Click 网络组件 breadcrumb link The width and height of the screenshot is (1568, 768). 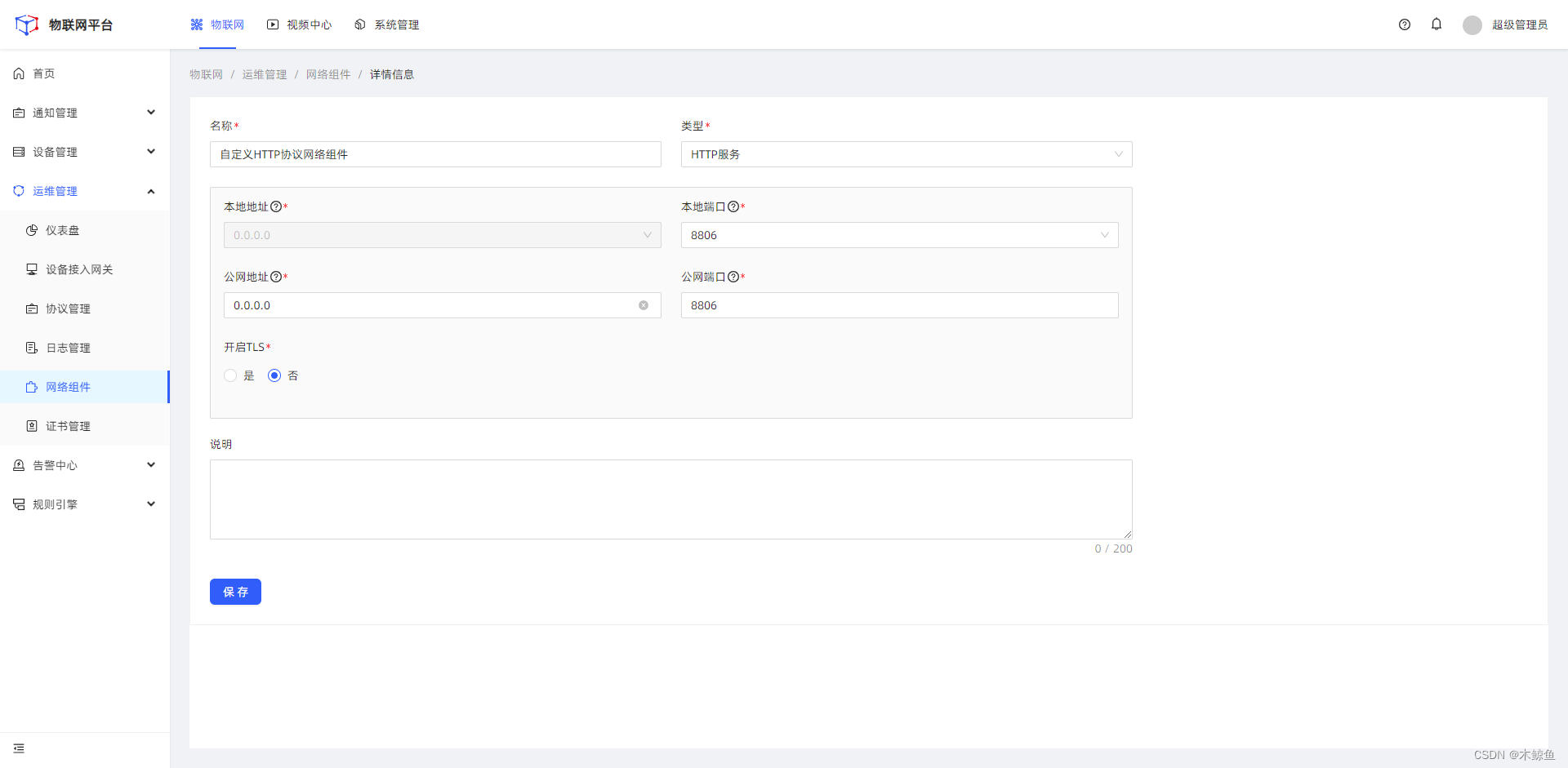tap(328, 74)
